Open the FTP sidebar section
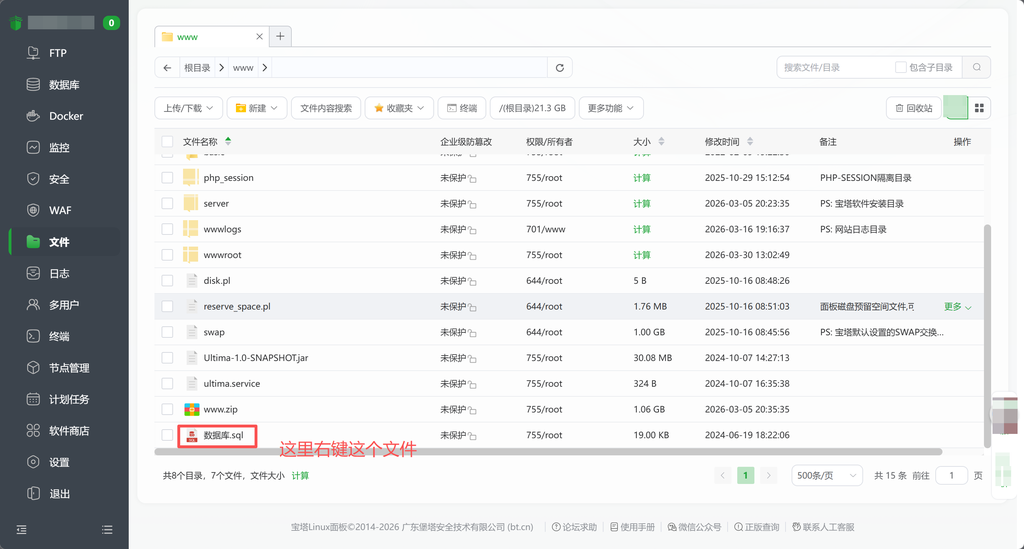 tap(57, 53)
